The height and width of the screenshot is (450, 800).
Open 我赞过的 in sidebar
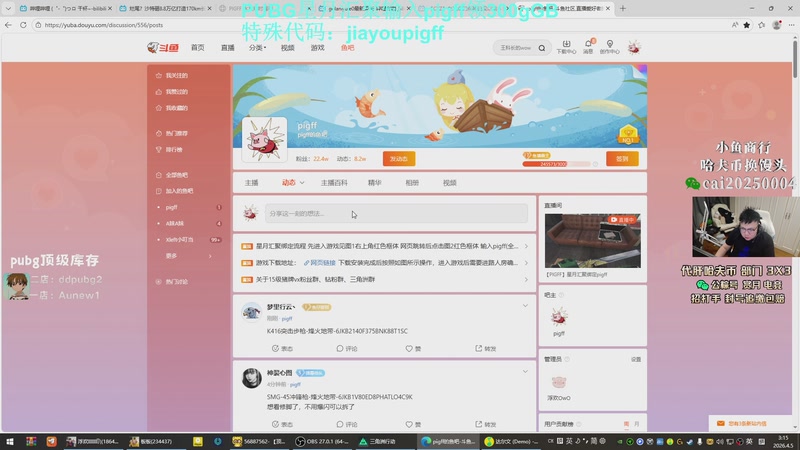[x=172, y=92]
